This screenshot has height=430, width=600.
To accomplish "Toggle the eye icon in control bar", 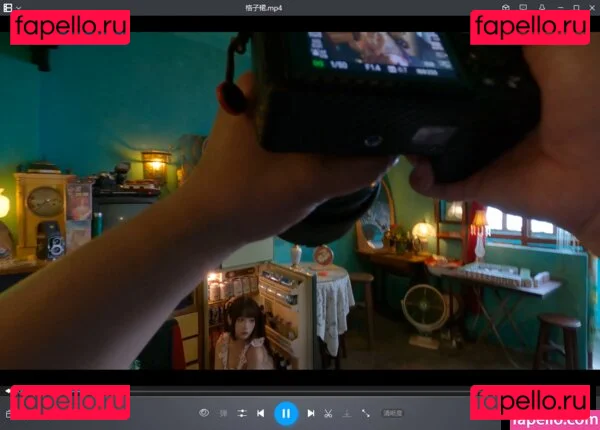I will (x=204, y=412).
